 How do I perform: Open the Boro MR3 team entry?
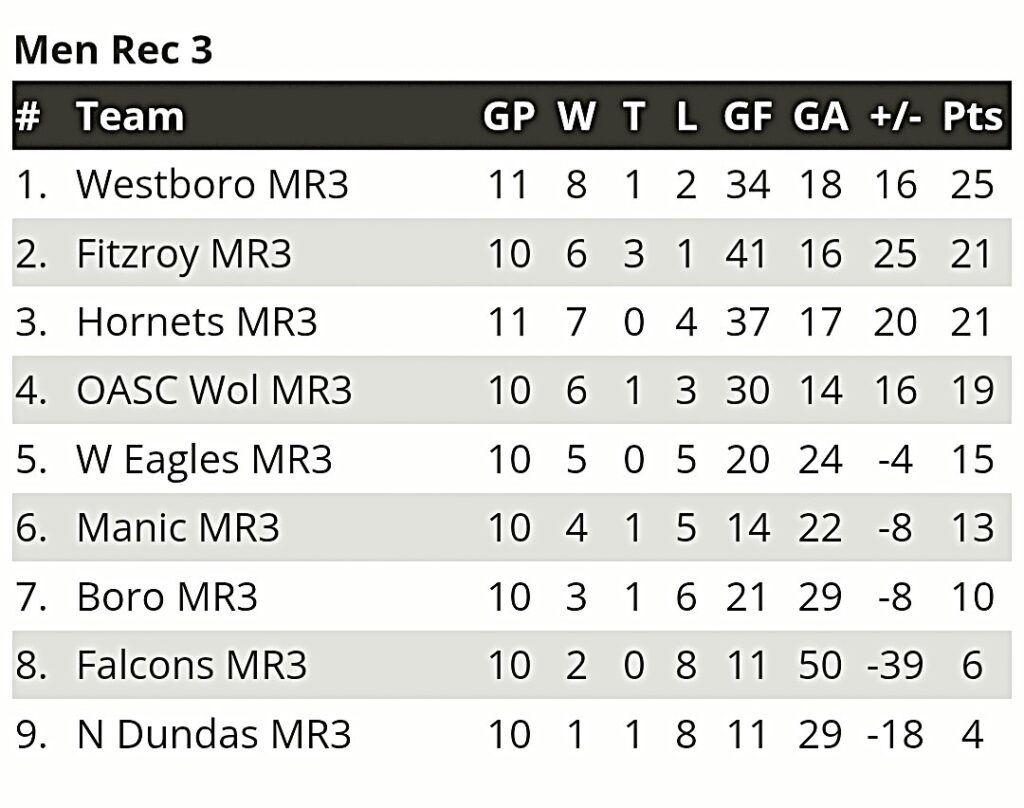pyautogui.click(x=167, y=597)
